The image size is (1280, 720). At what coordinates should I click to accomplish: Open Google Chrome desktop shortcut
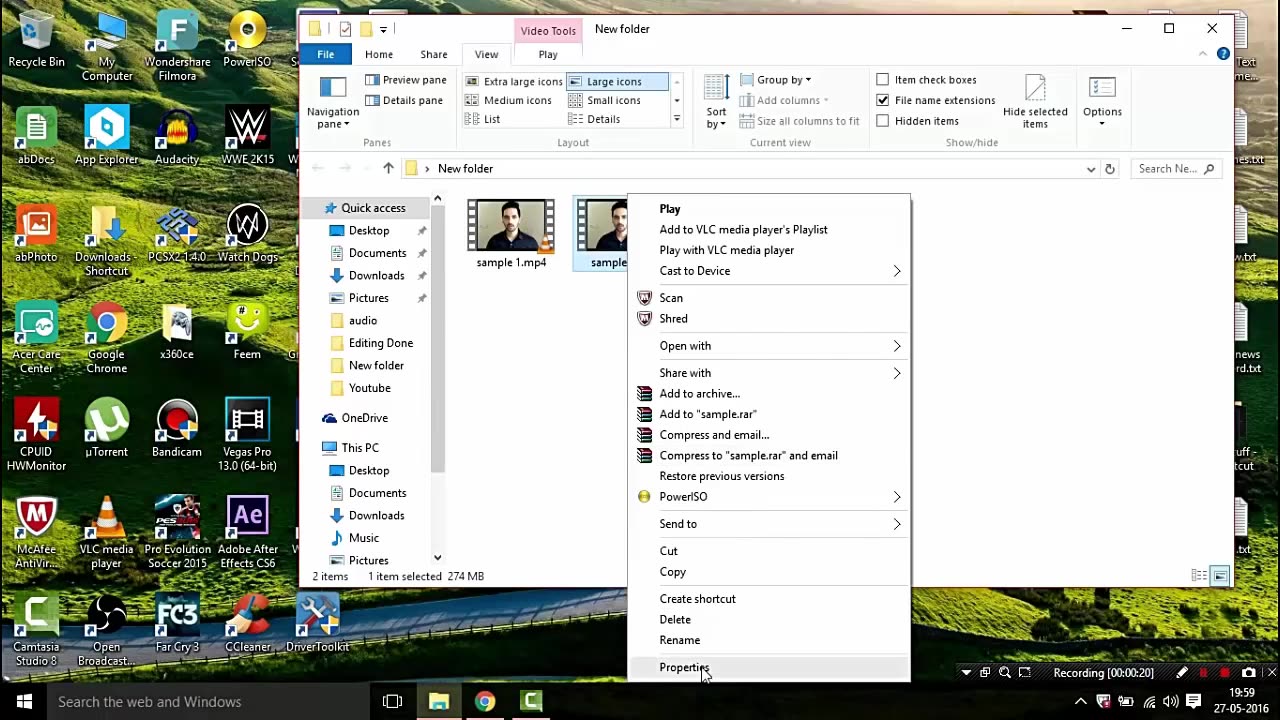pyautogui.click(x=106, y=339)
